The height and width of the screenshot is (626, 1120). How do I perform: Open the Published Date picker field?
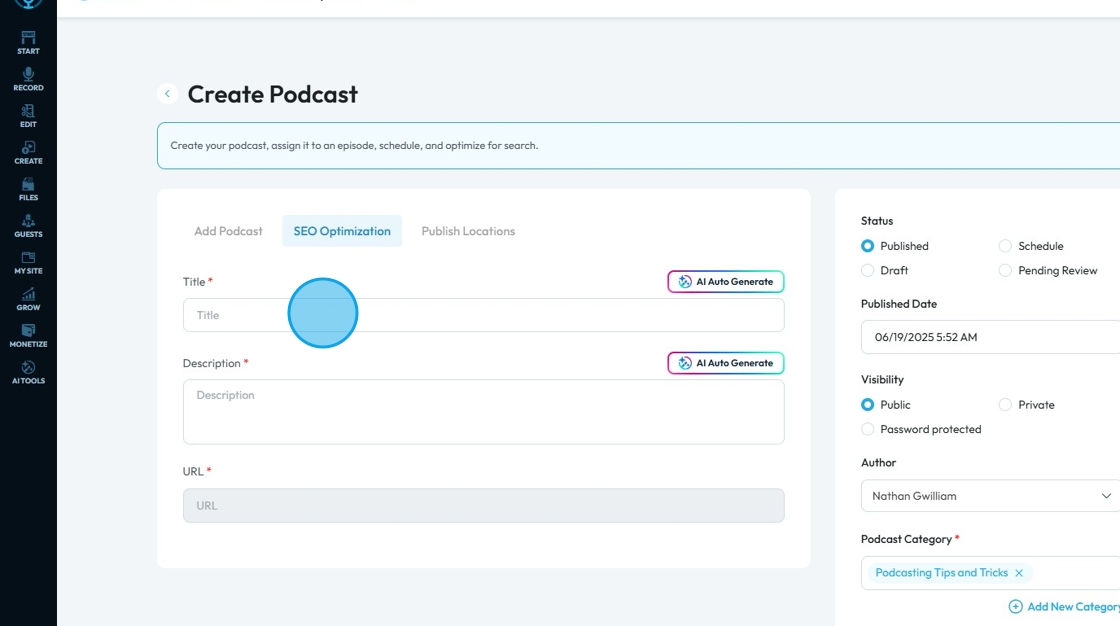click(x=990, y=337)
